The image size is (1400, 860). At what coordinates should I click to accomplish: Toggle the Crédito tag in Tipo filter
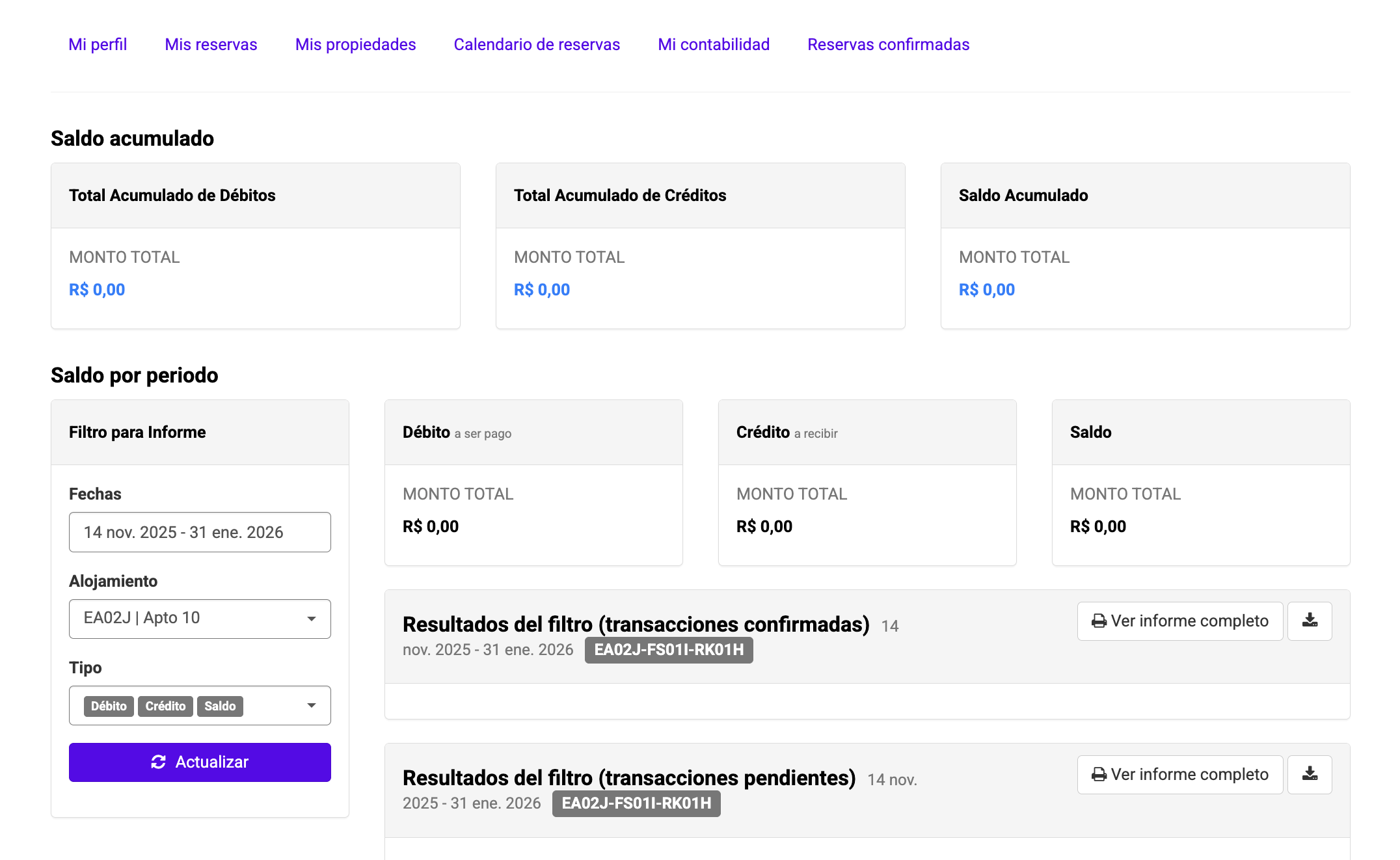click(x=165, y=706)
